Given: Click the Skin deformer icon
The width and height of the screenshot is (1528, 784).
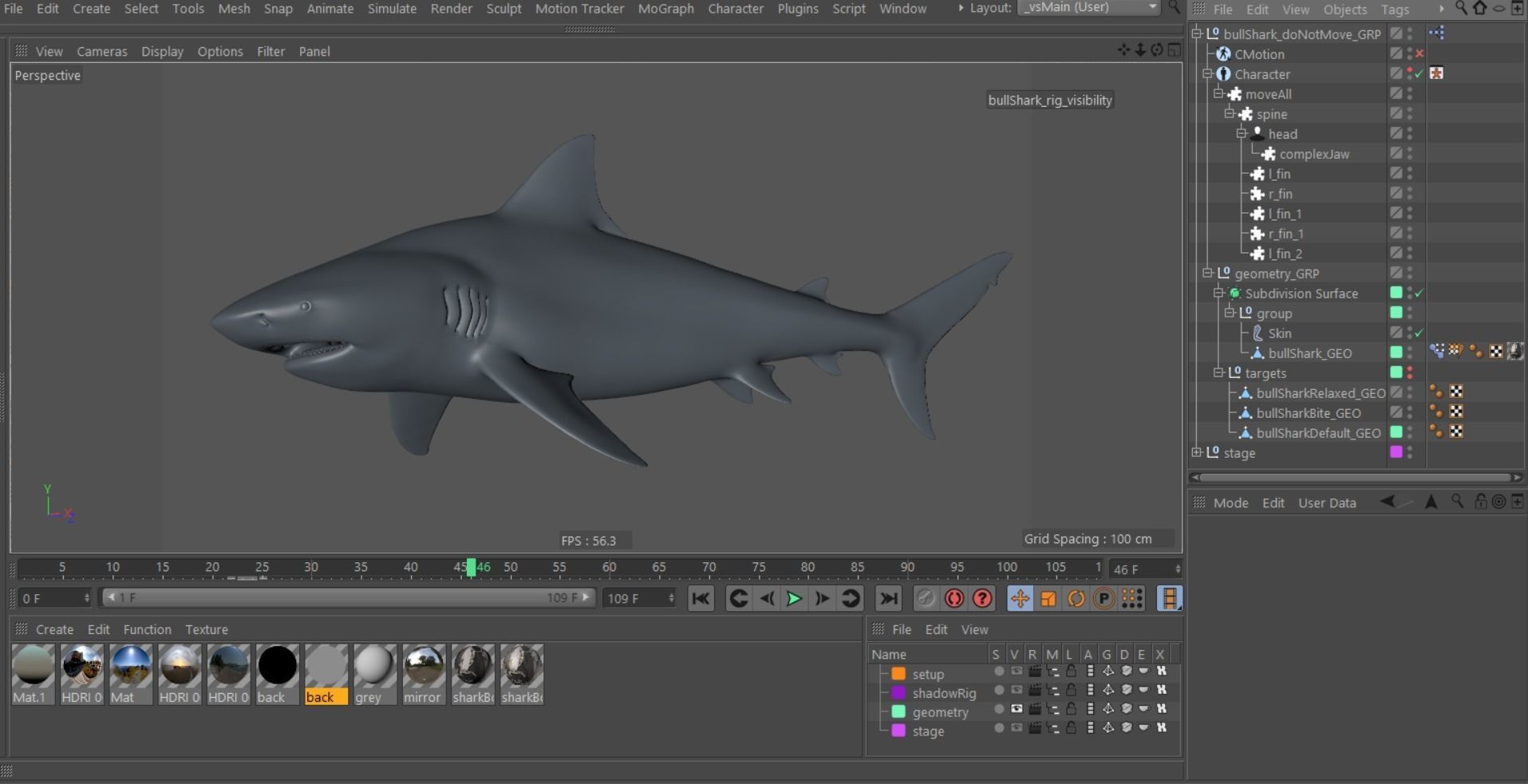Looking at the screenshot, I should [1258, 333].
